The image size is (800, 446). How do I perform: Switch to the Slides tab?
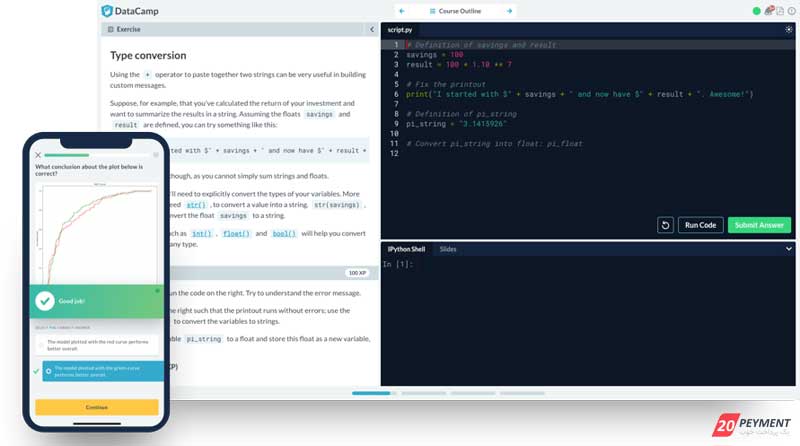[448, 249]
